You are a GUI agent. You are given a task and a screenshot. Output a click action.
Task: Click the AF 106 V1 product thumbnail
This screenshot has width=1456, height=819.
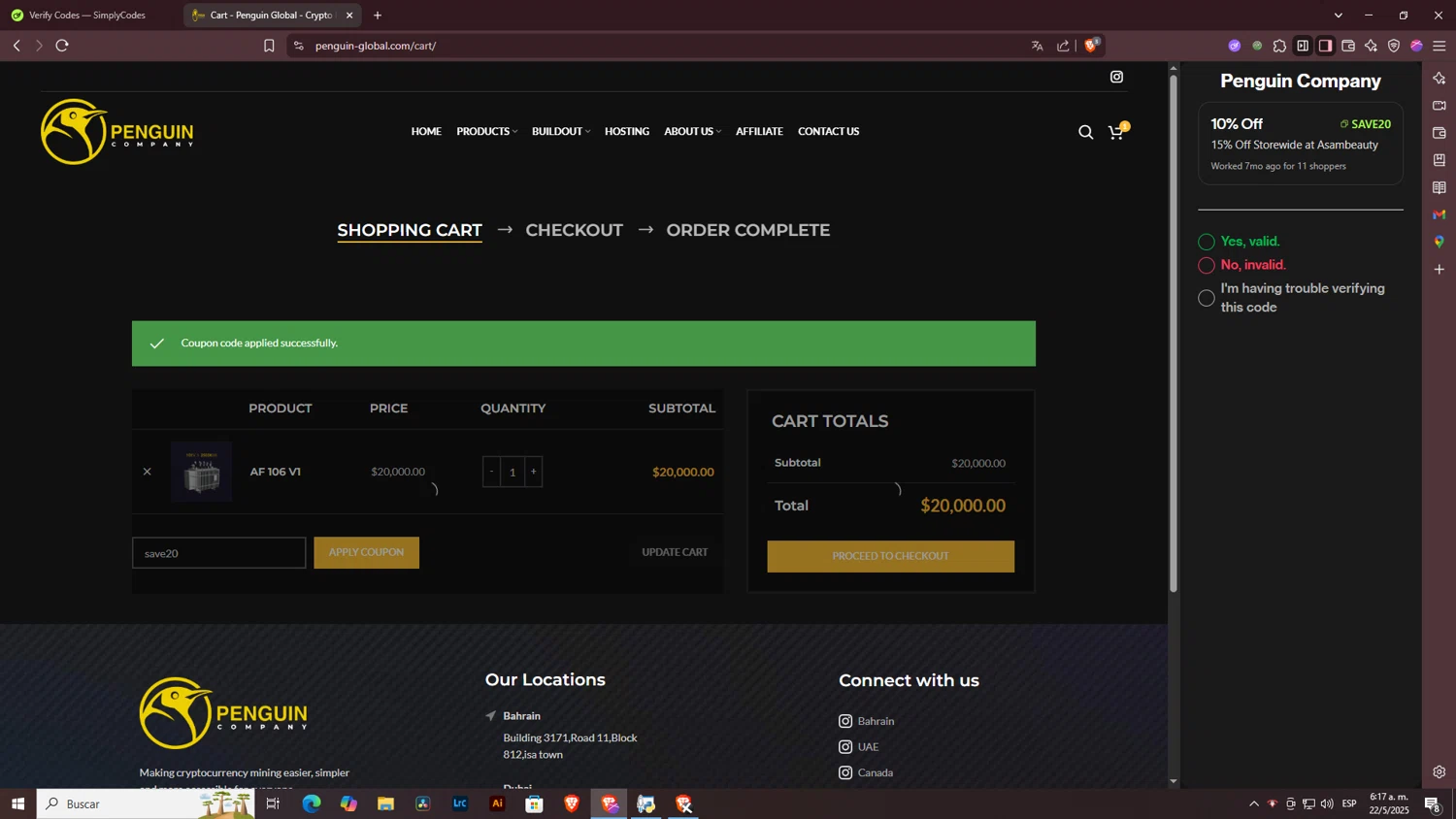pyautogui.click(x=202, y=472)
